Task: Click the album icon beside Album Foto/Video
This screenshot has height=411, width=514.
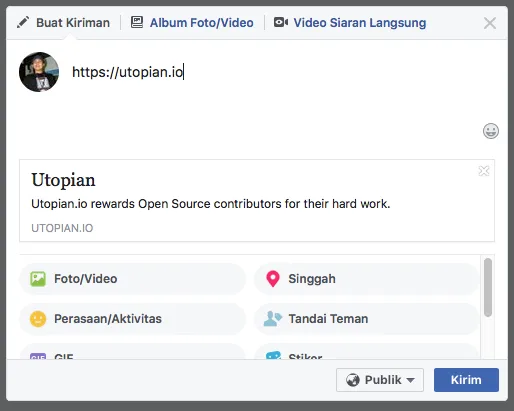Action: pos(137,22)
